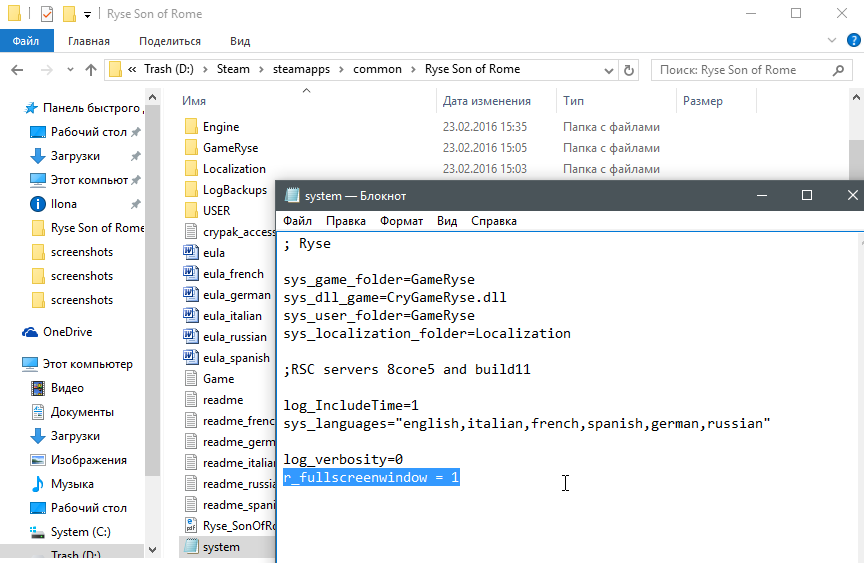The height and width of the screenshot is (563, 864).
Task: Sort files by Тип column header
Action: coord(574,101)
